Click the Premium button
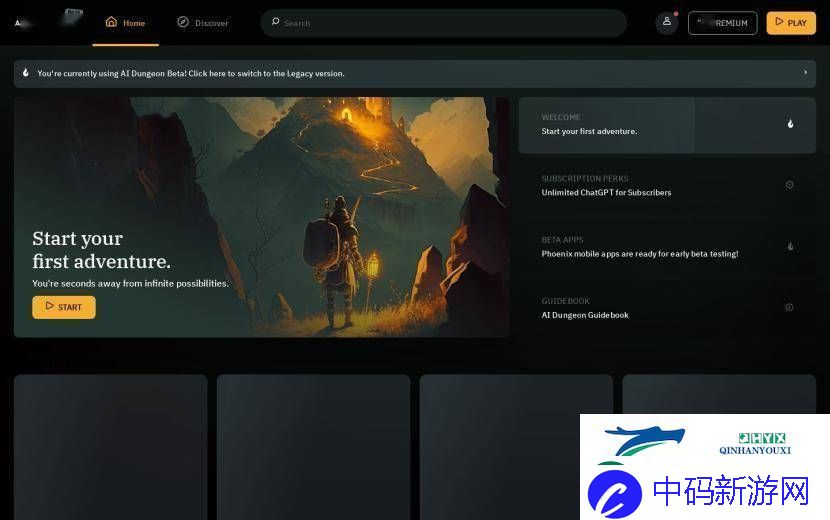Viewport: 830px width, 520px height. [723, 23]
